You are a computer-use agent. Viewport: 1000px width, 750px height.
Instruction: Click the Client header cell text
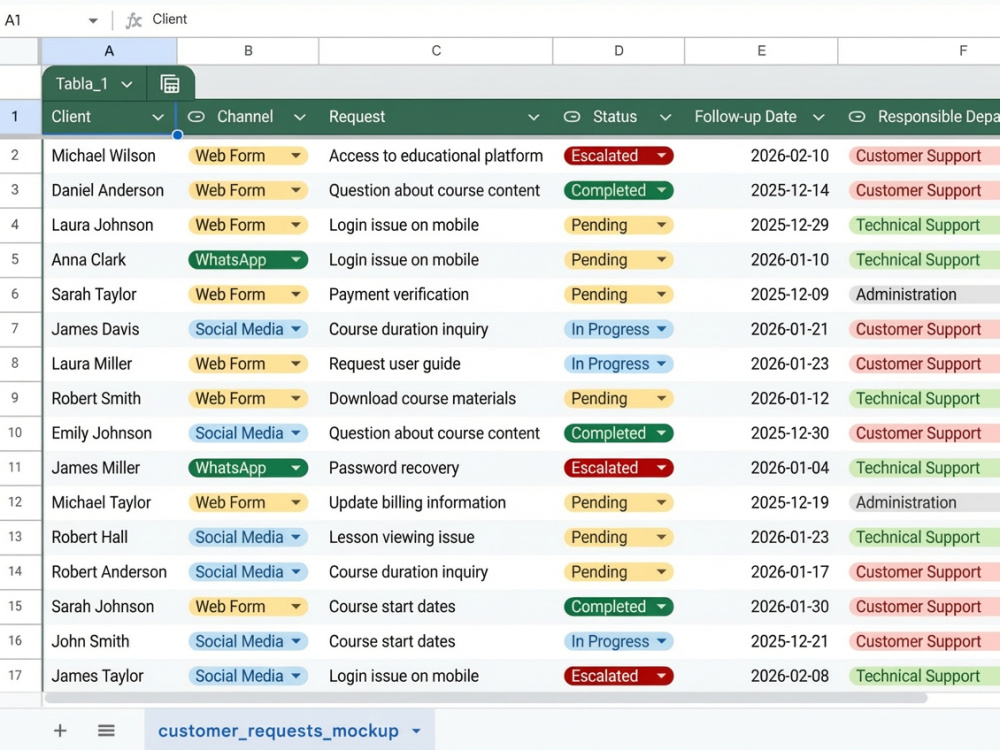(71, 117)
